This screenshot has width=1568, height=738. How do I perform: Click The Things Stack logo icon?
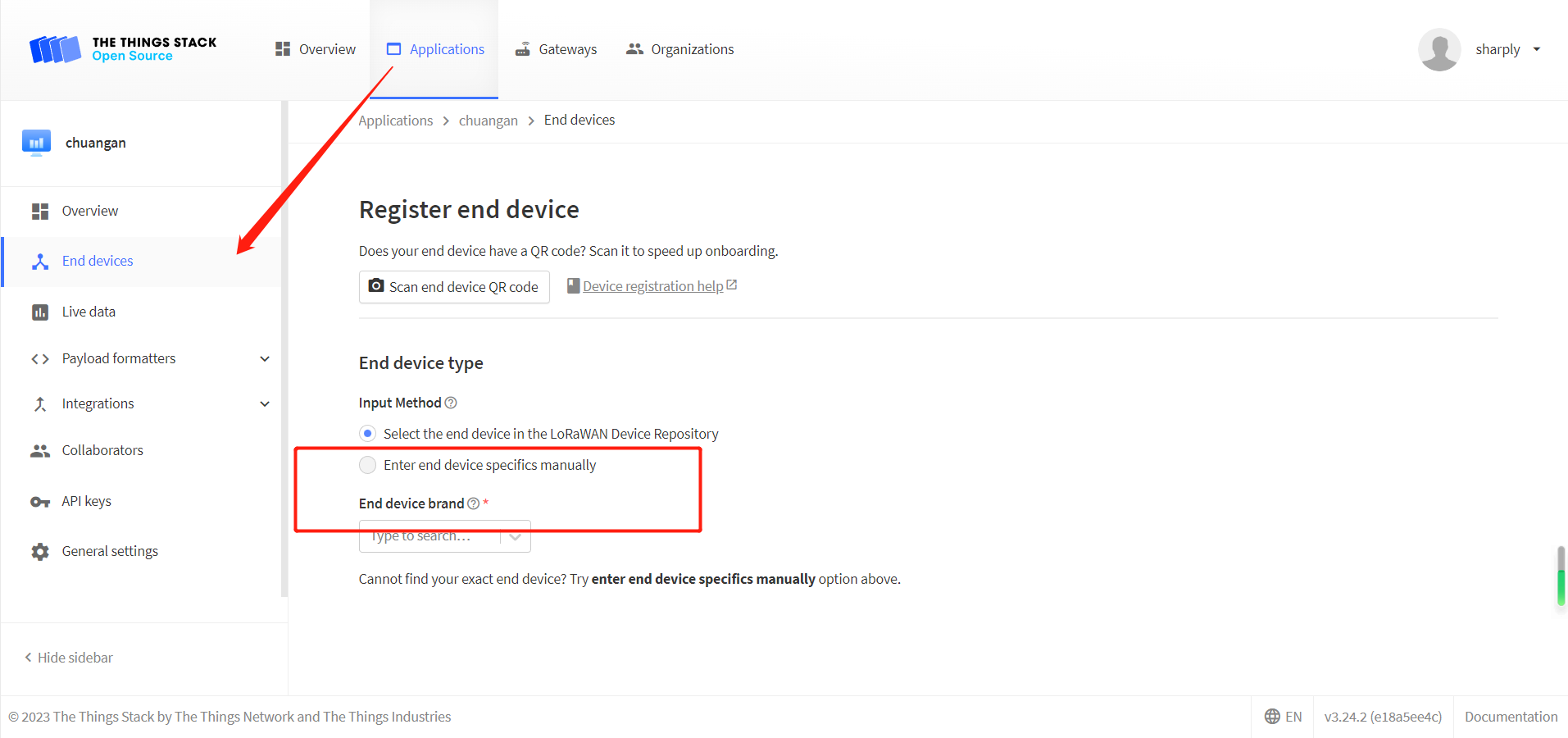coord(55,49)
